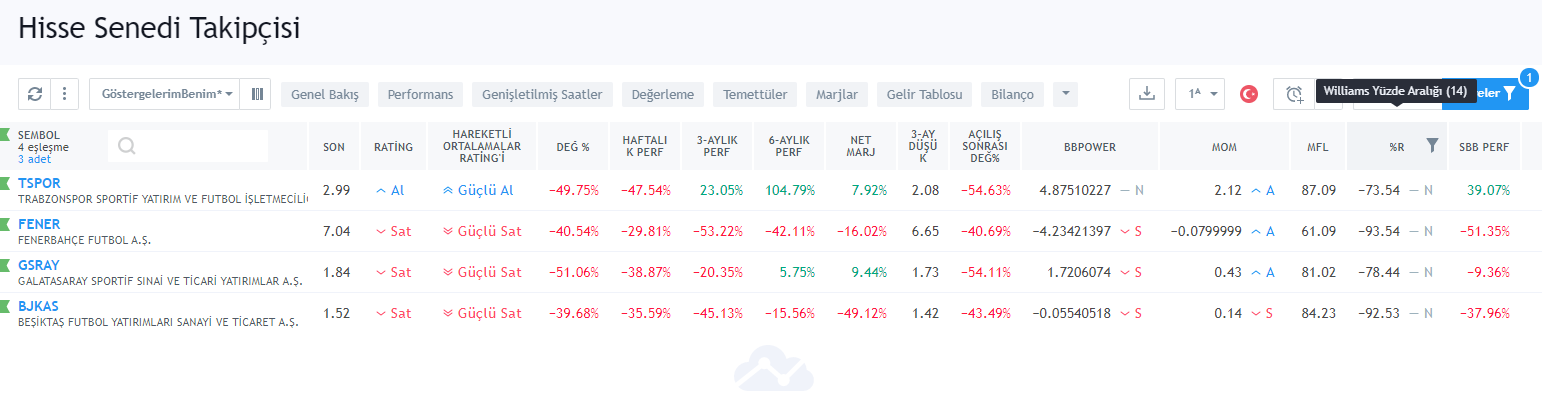Click the symbol search input field
The width and height of the screenshot is (1542, 394).
tap(188, 146)
